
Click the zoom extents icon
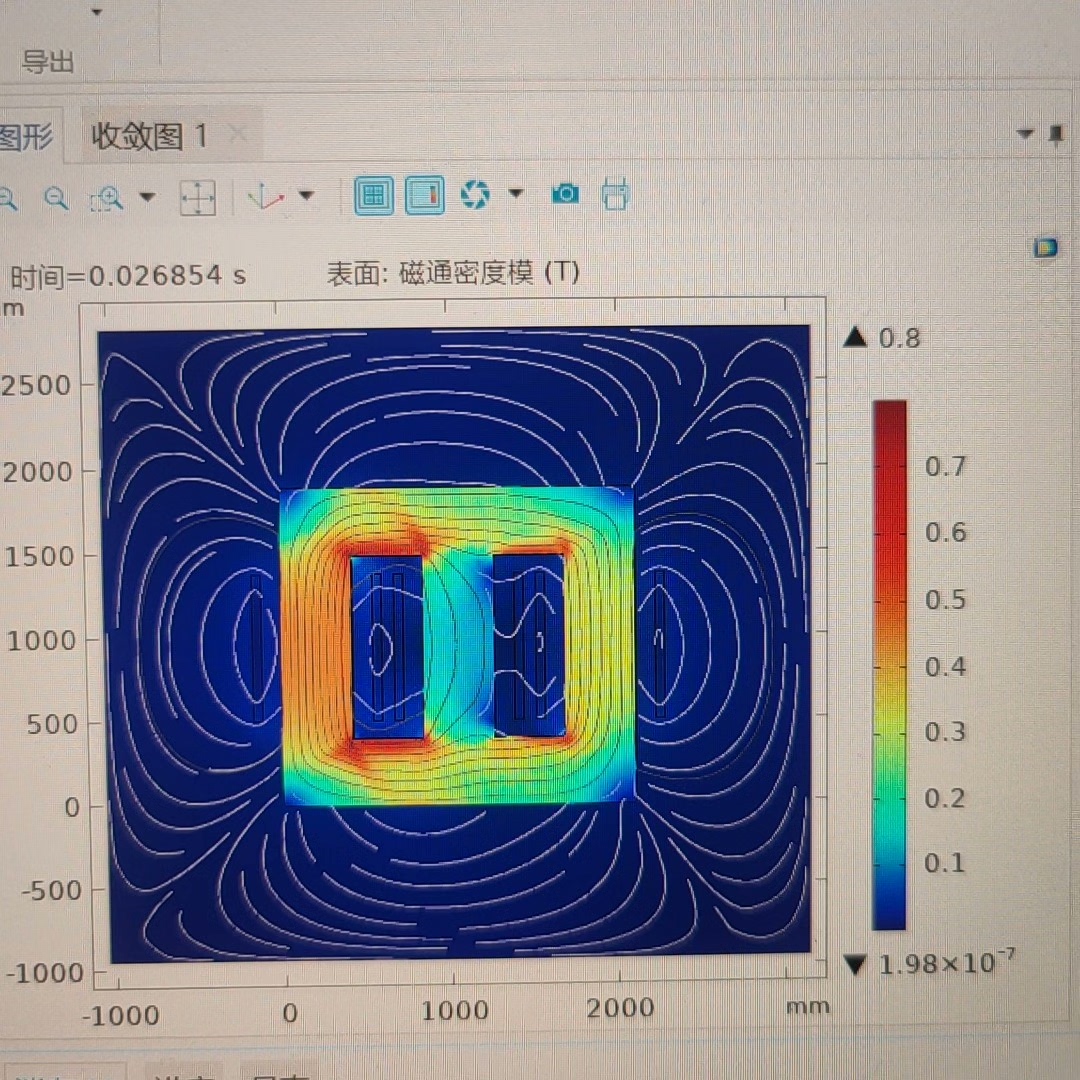(198, 198)
